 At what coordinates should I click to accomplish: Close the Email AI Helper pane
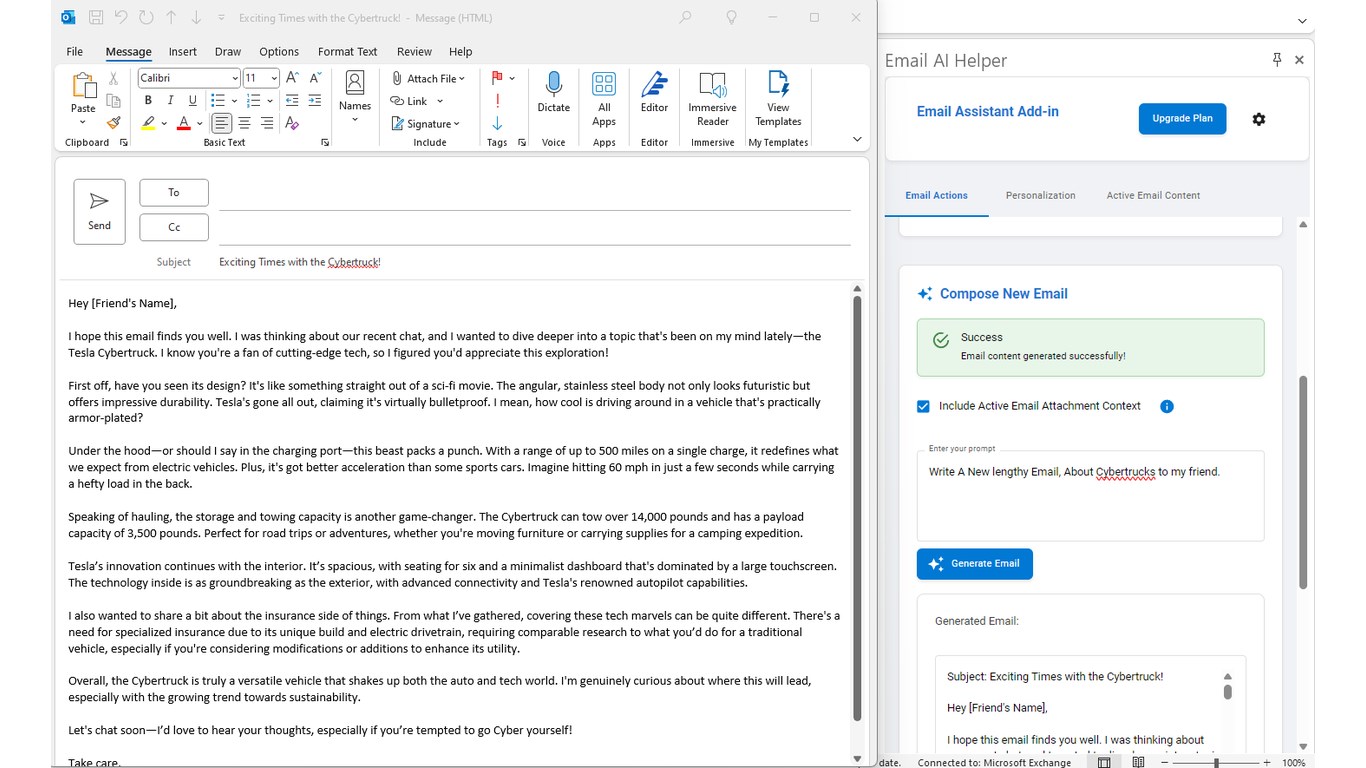(x=1299, y=60)
